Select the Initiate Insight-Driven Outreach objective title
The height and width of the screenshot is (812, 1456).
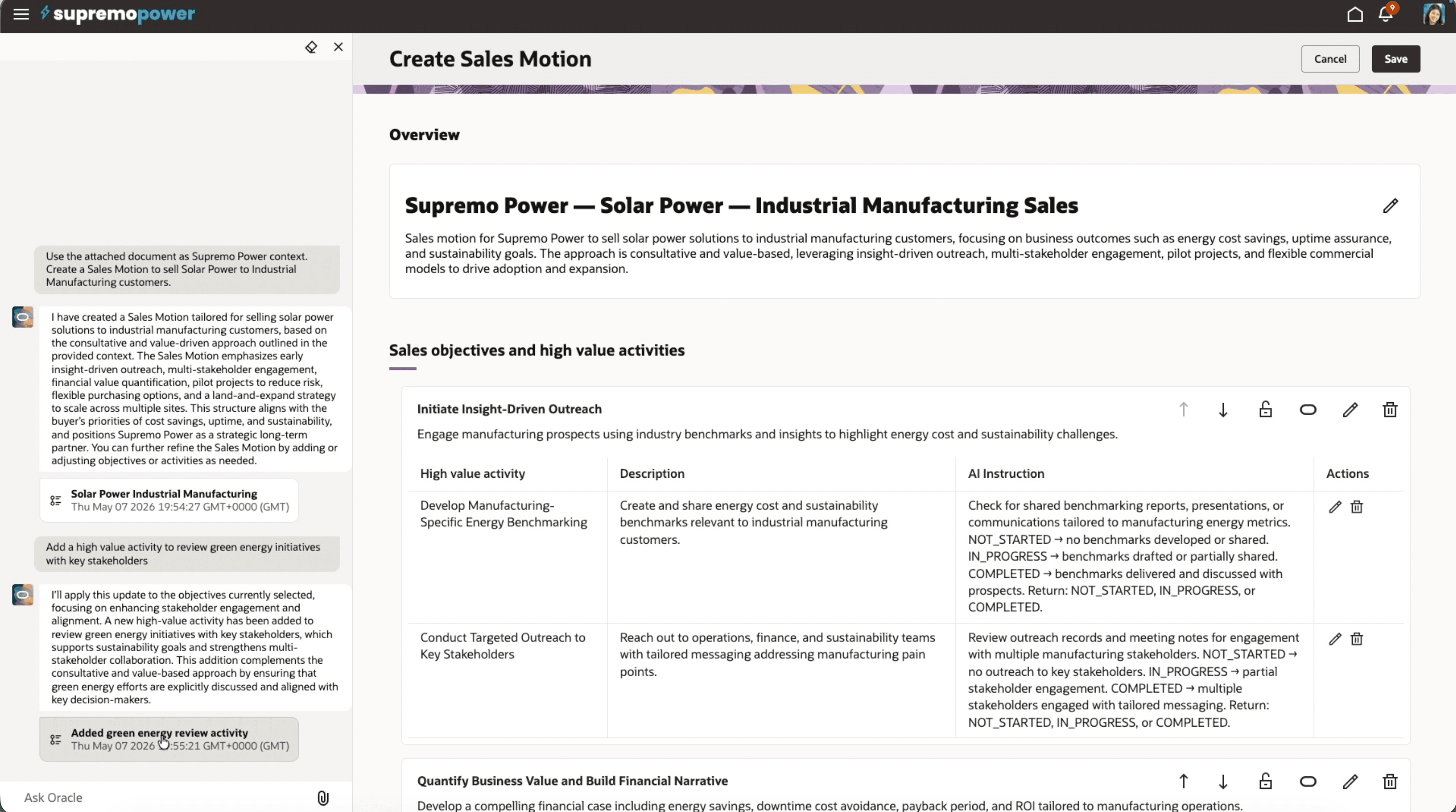pos(509,409)
